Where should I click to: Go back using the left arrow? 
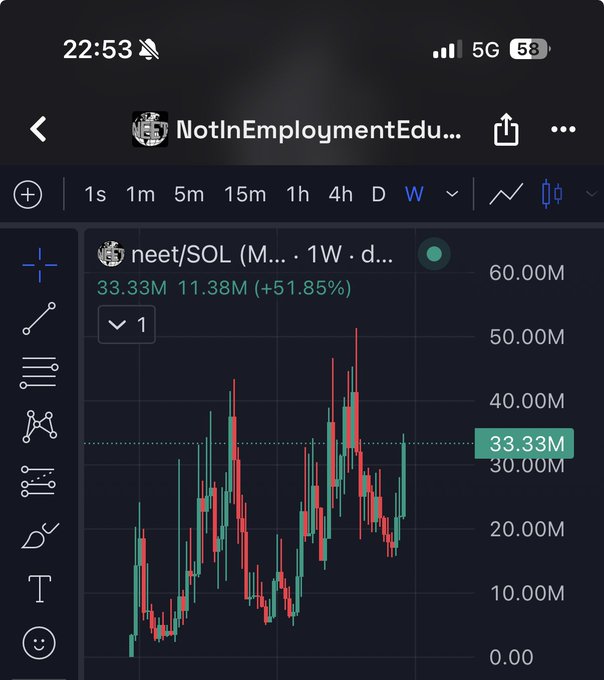[38, 129]
